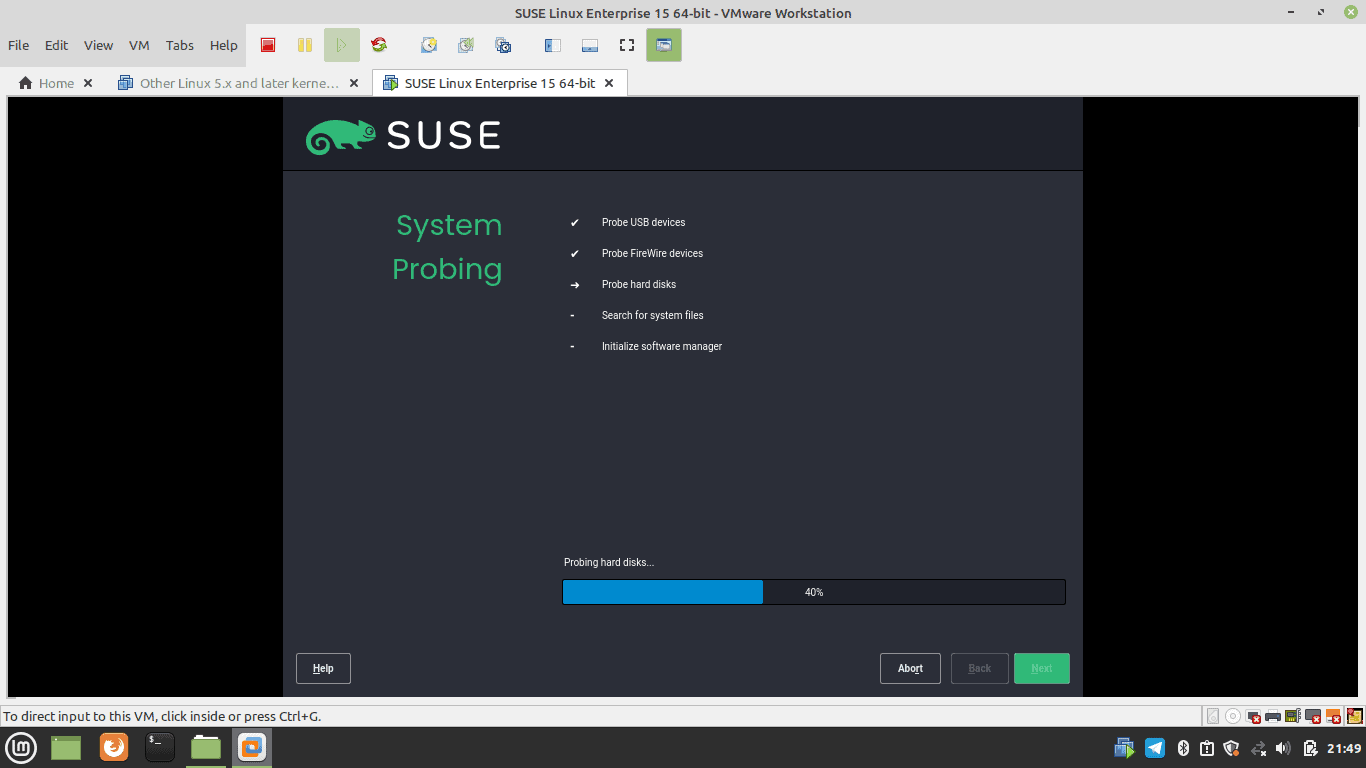Click the SUSE chameleon logo
Viewport: 1366px width, 768px height.
340,137
